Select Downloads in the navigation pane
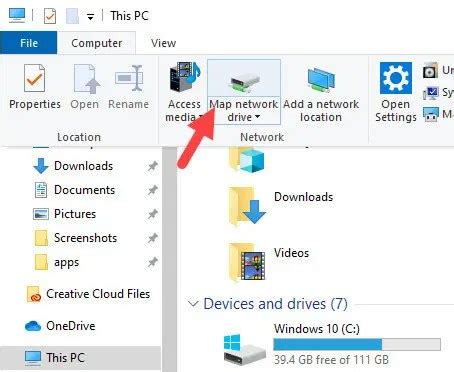 click(83, 166)
